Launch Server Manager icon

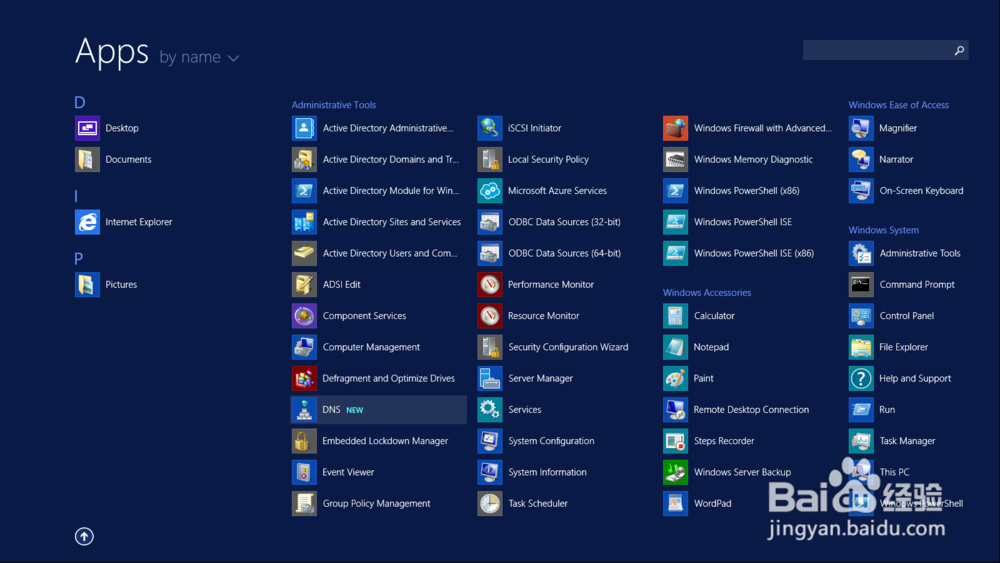pyautogui.click(x=490, y=378)
